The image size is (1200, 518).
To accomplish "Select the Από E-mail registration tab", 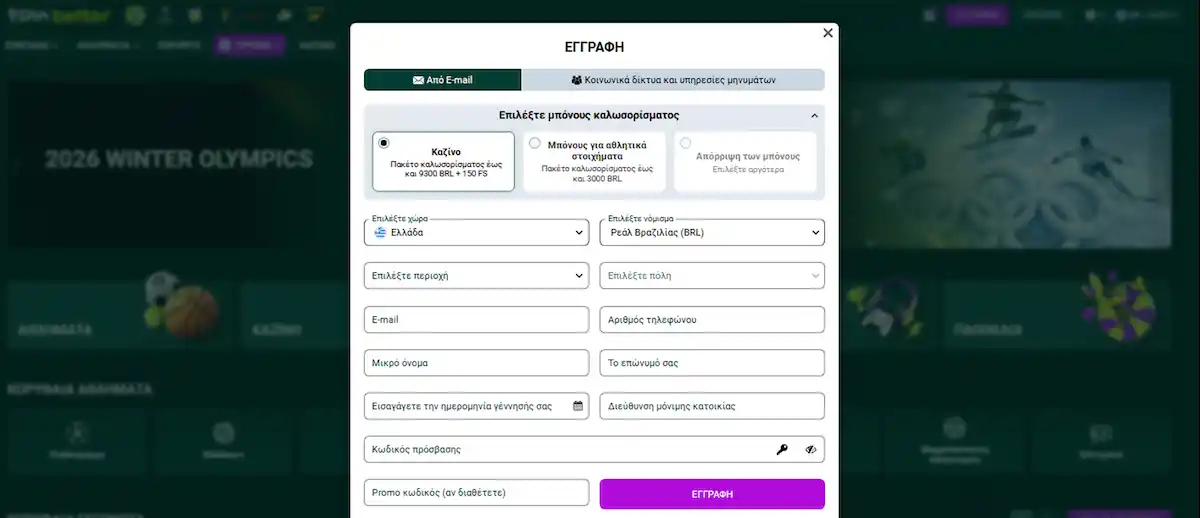I will tap(442, 80).
